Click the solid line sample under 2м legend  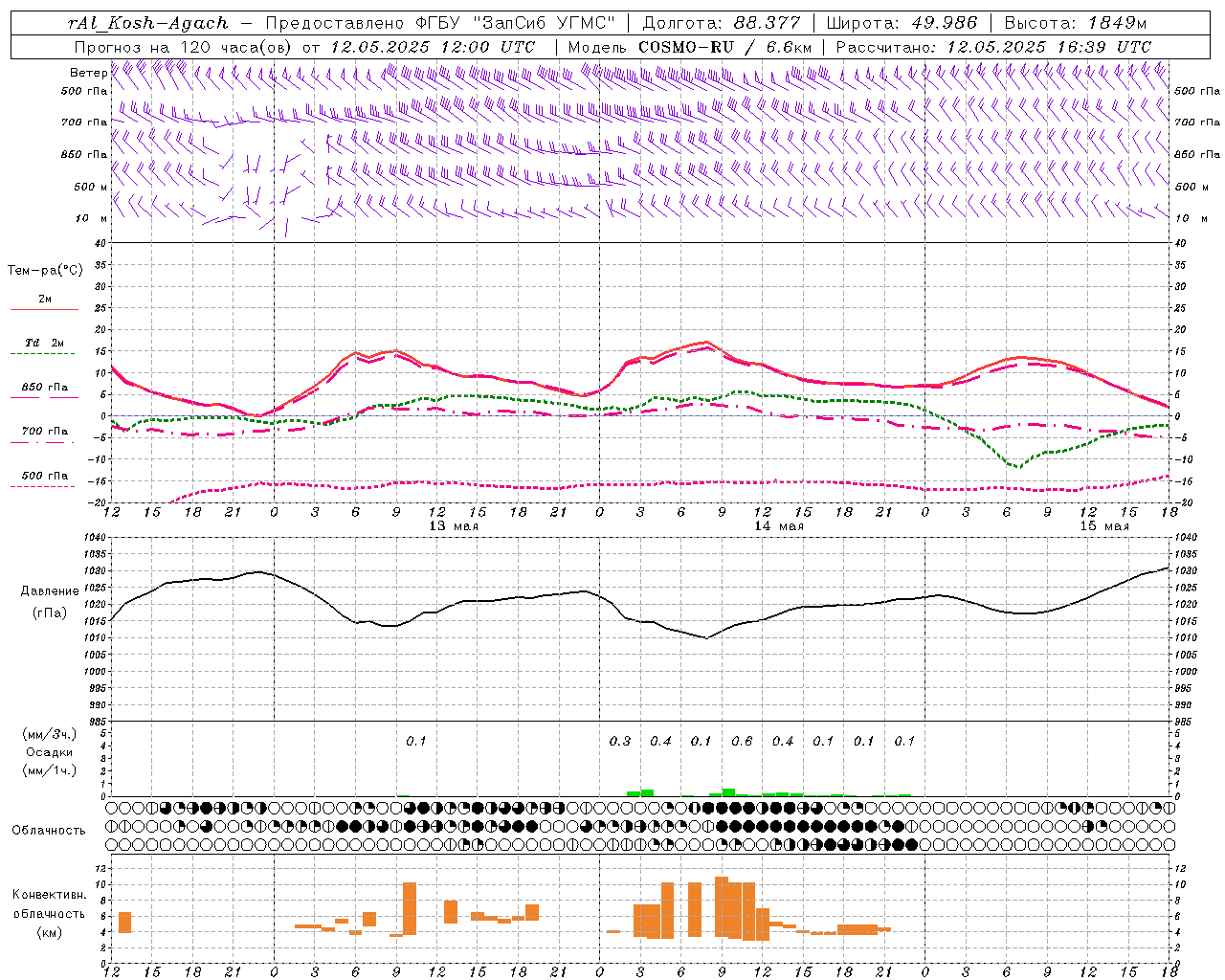44,310
